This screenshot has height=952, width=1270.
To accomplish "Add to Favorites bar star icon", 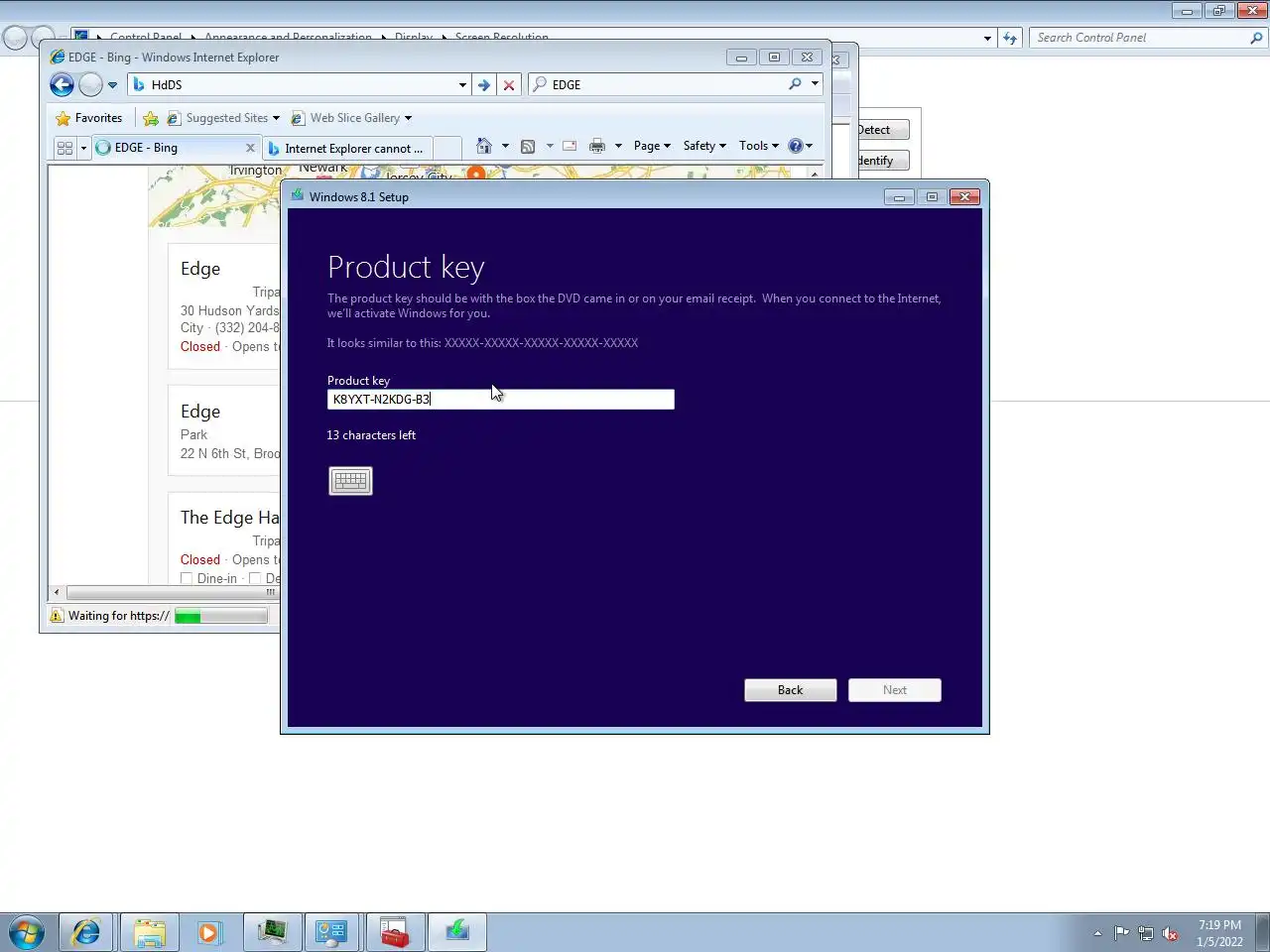I will 151,118.
